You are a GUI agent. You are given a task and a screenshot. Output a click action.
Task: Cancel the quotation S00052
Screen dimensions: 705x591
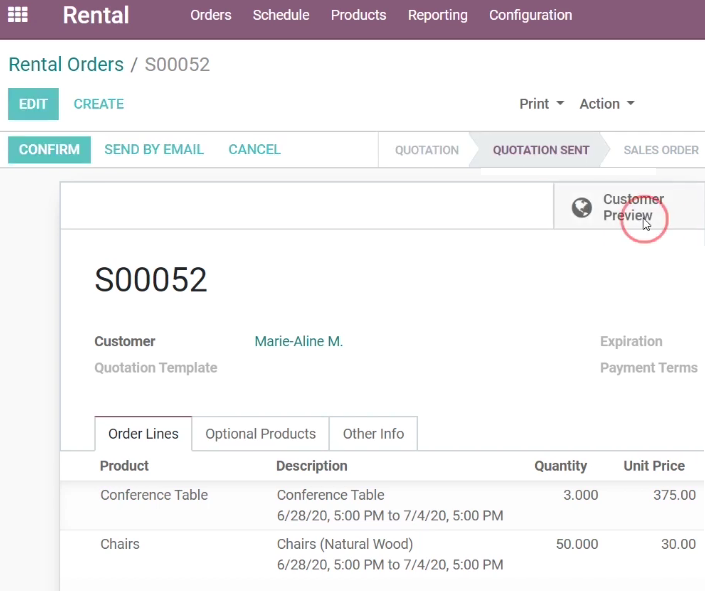pyautogui.click(x=254, y=149)
